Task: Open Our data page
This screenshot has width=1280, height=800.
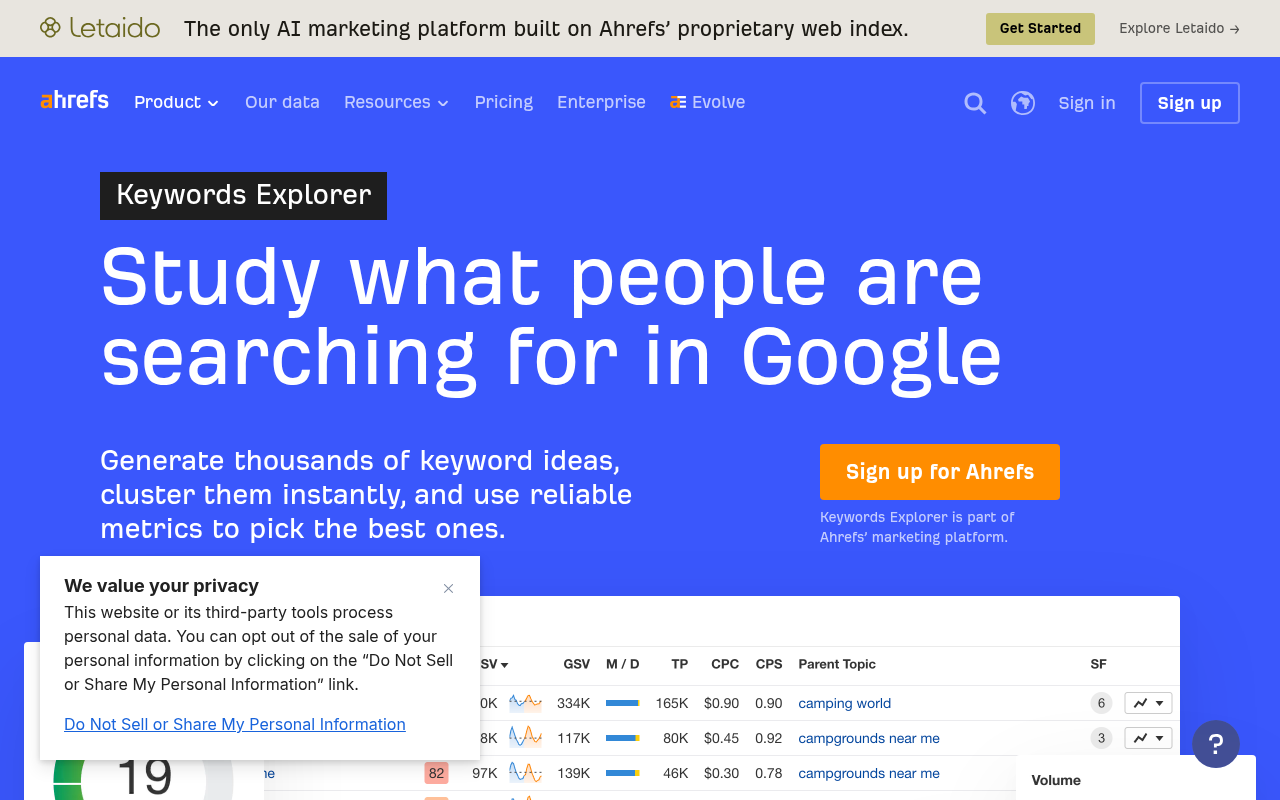Action: [x=282, y=102]
